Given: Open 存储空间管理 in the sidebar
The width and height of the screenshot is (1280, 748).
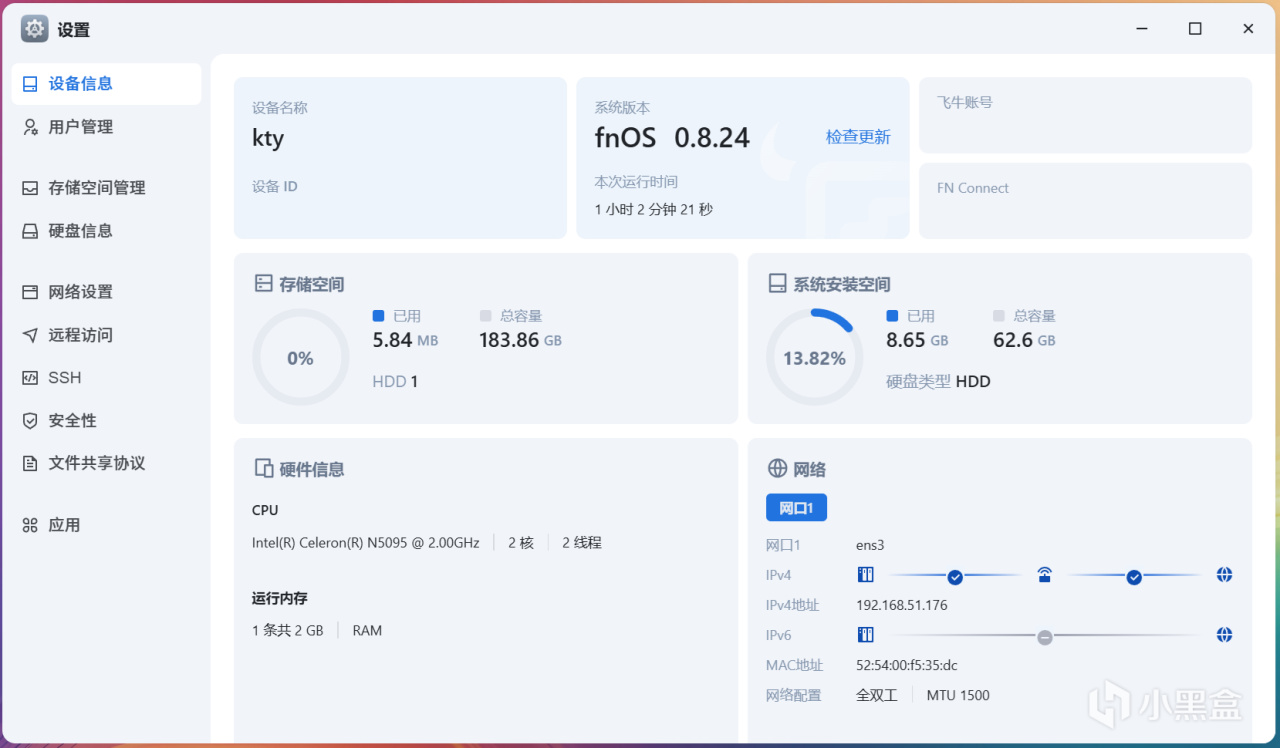Looking at the screenshot, I should pos(106,188).
